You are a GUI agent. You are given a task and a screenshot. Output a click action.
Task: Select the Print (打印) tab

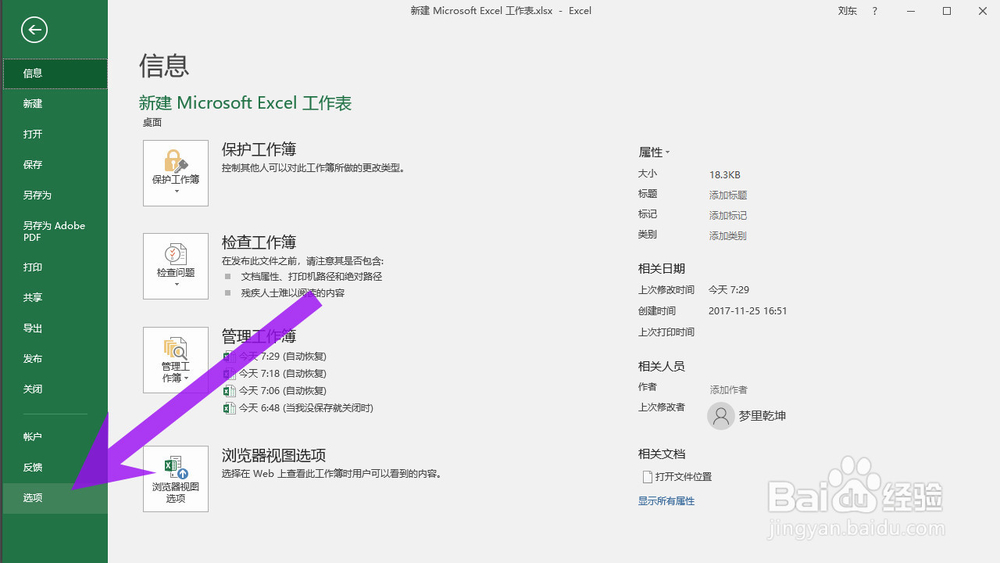coord(55,267)
